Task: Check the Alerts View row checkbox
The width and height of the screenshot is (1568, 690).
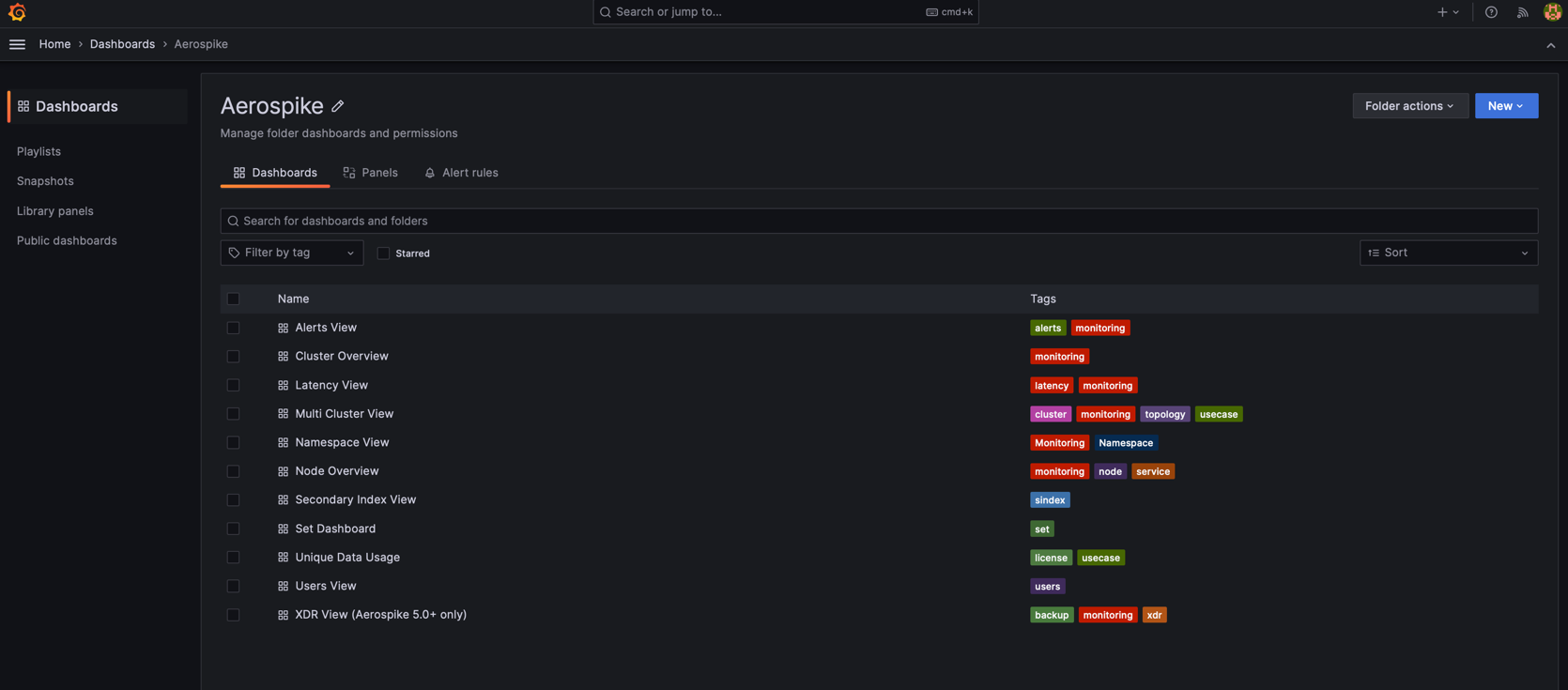Action: (x=233, y=328)
